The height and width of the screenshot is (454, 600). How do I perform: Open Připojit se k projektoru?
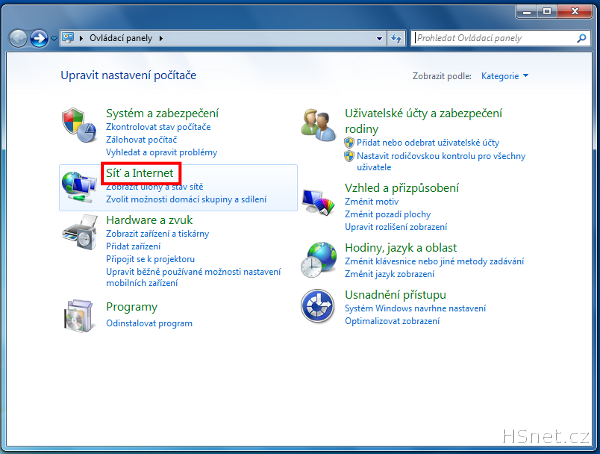(x=150, y=259)
